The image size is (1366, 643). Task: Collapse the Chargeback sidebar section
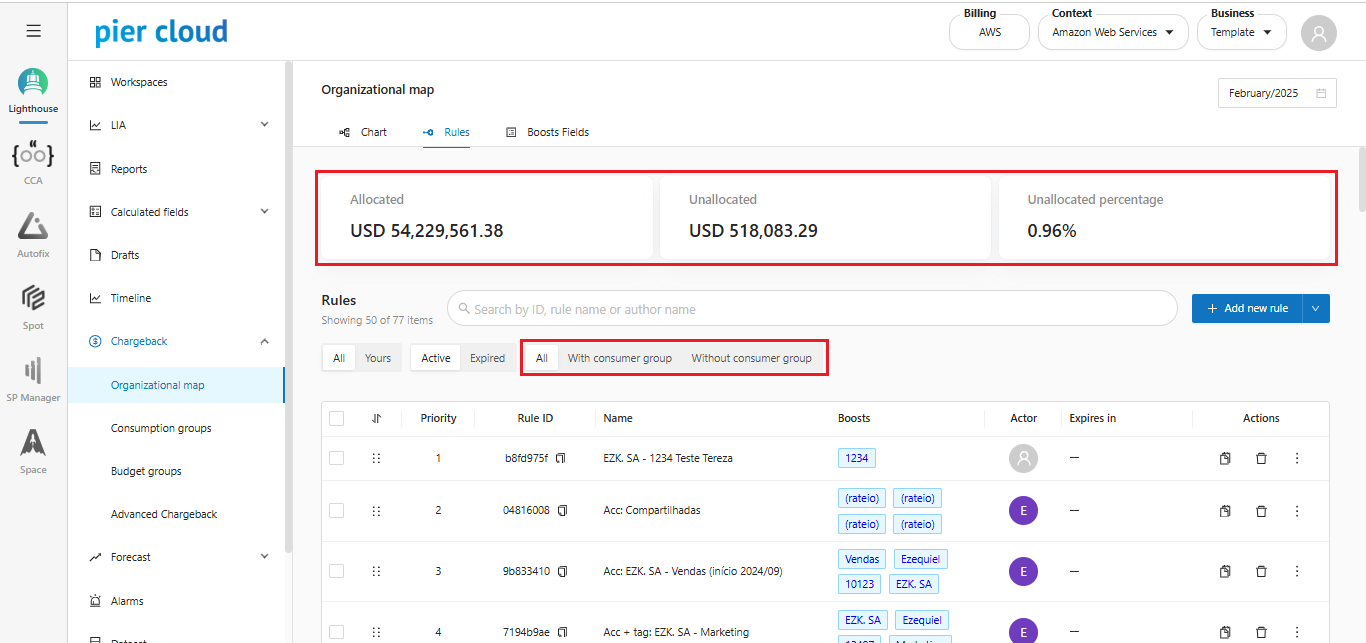[x=264, y=341]
